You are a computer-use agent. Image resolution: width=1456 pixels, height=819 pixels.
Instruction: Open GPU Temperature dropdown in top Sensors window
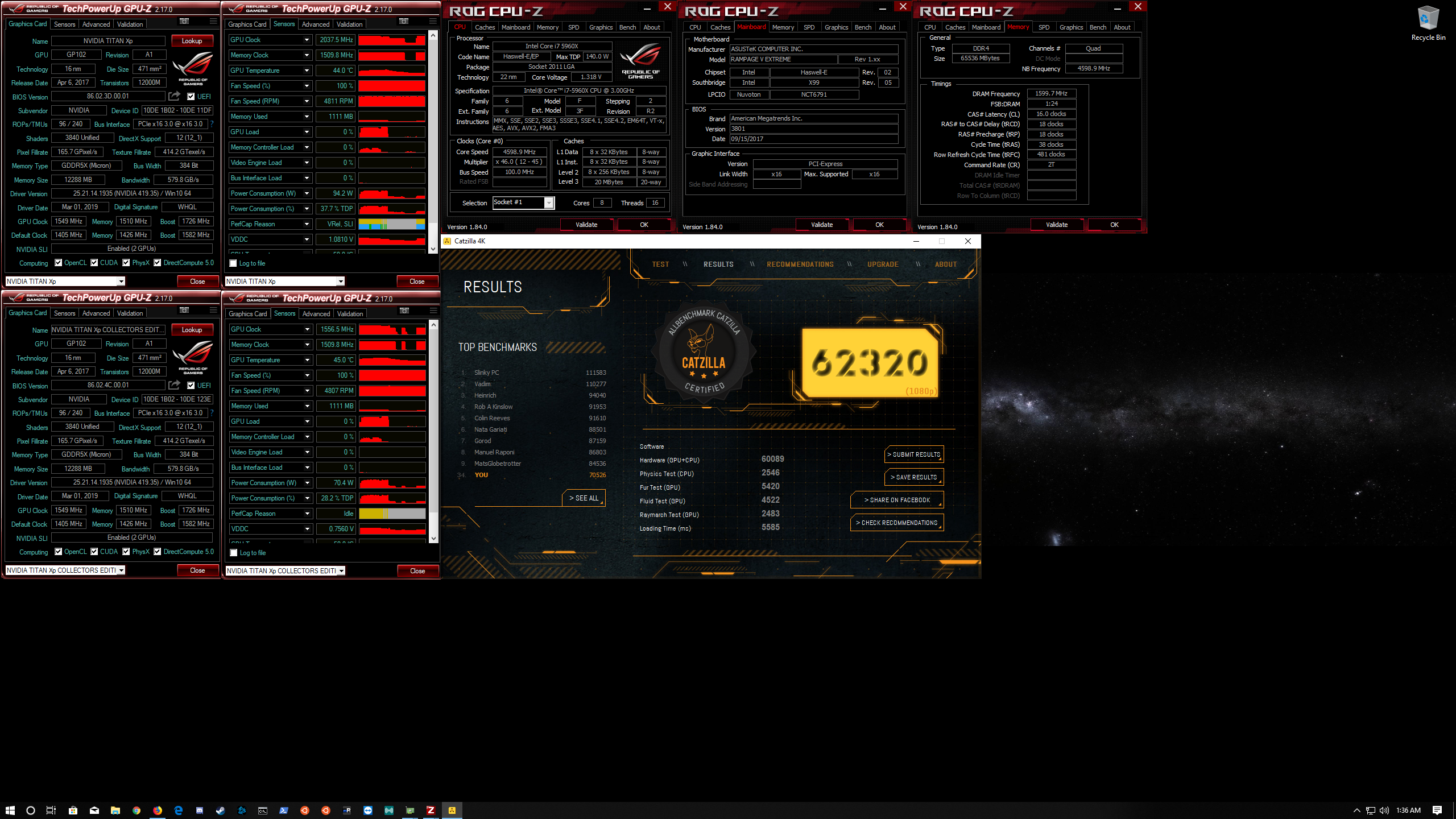click(x=307, y=71)
